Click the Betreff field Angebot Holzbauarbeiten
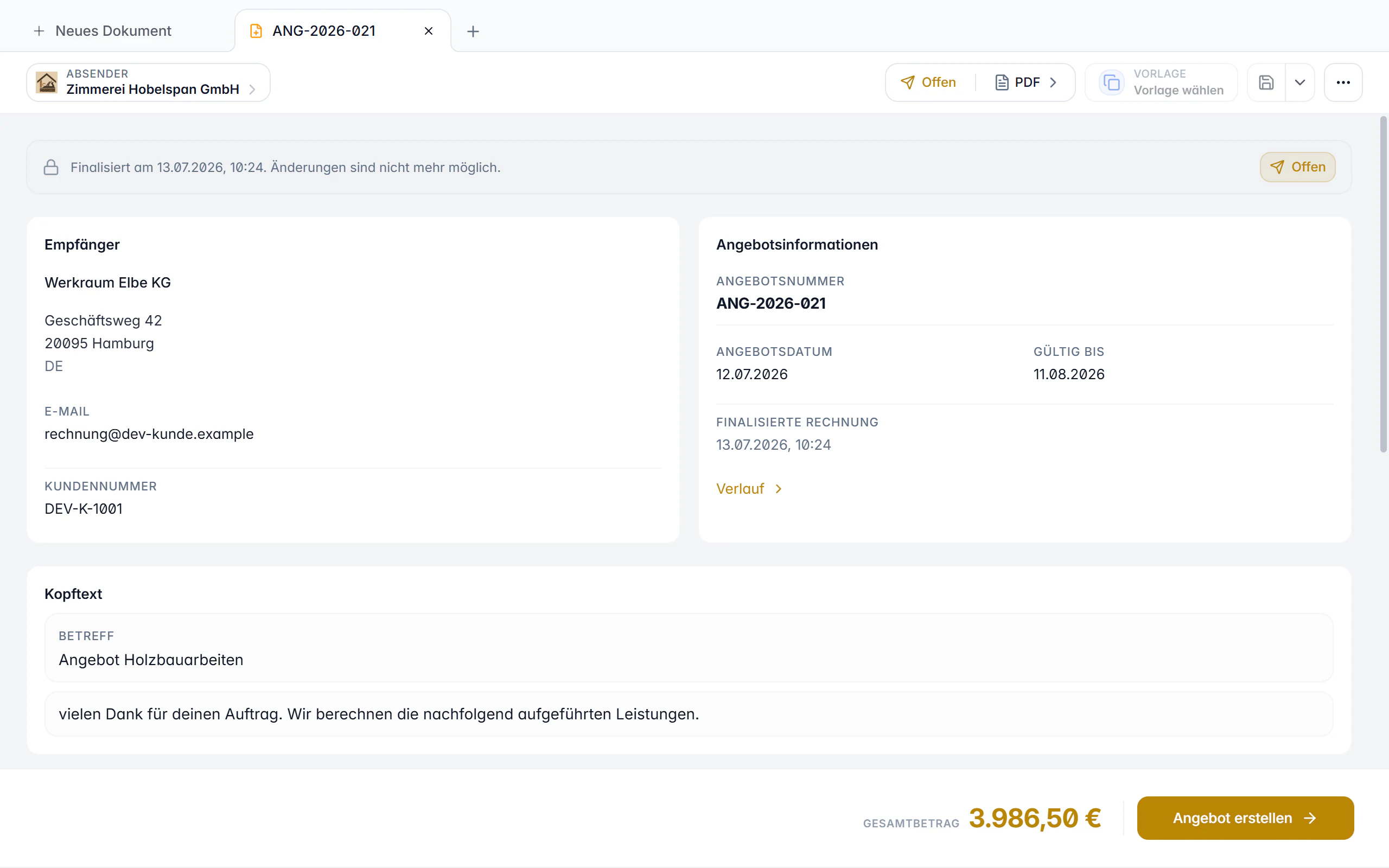The width and height of the screenshot is (1389, 868). (x=689, y=648)
